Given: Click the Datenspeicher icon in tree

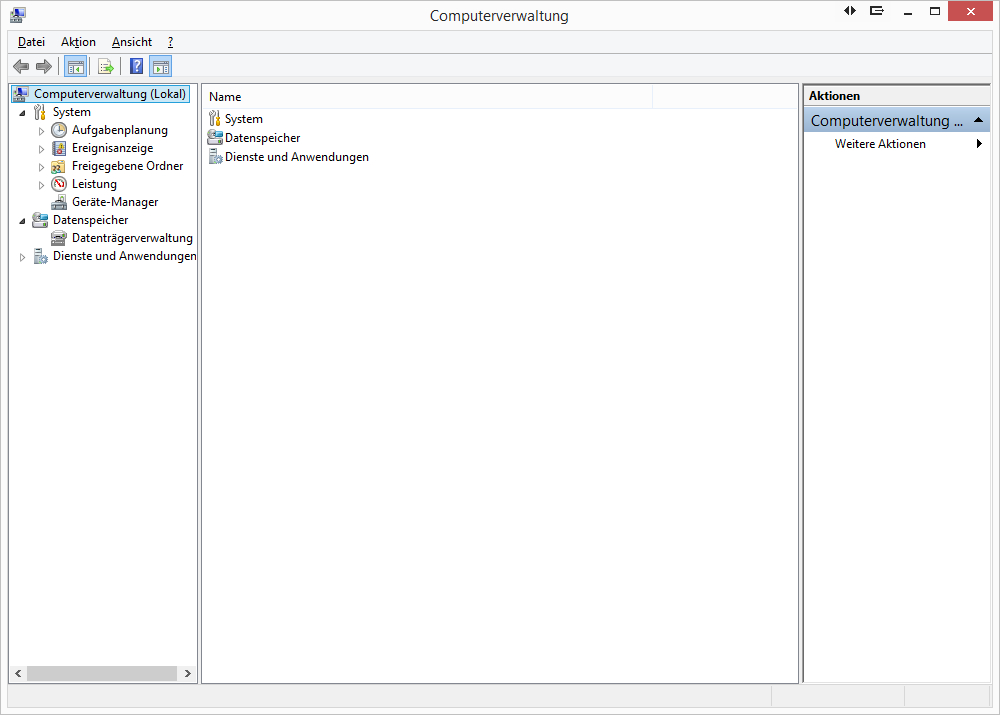Looking at the screenshot, I should click(40, 220).
